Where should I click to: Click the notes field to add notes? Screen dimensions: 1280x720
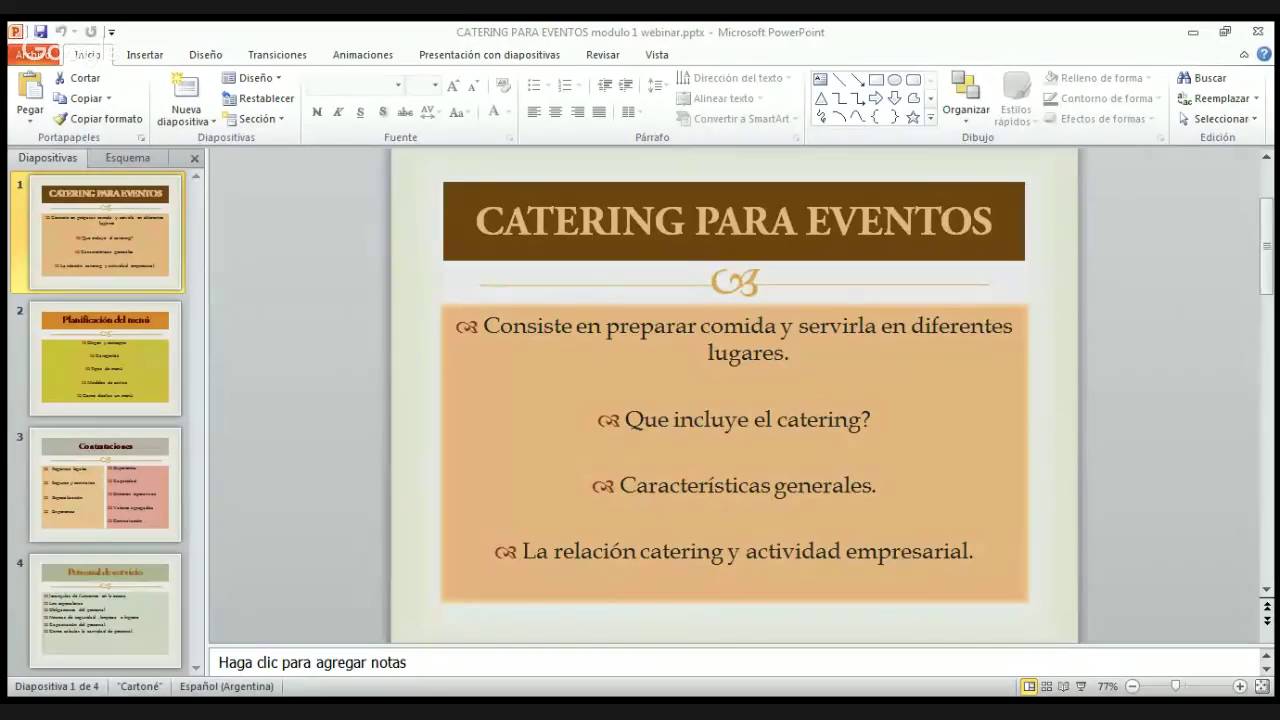(x=733, y=662)
